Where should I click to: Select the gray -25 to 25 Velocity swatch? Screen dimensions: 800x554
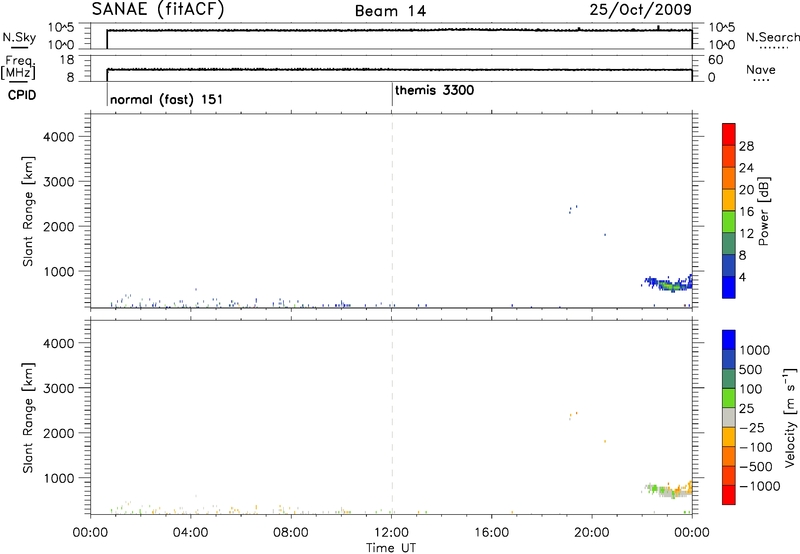(x=729, y=417)
